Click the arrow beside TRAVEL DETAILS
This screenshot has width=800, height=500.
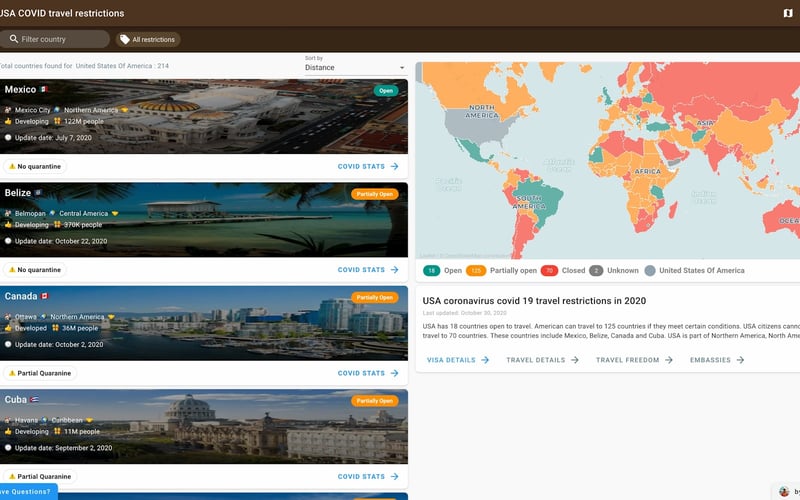pyautogui.click(x=575, y=360)
